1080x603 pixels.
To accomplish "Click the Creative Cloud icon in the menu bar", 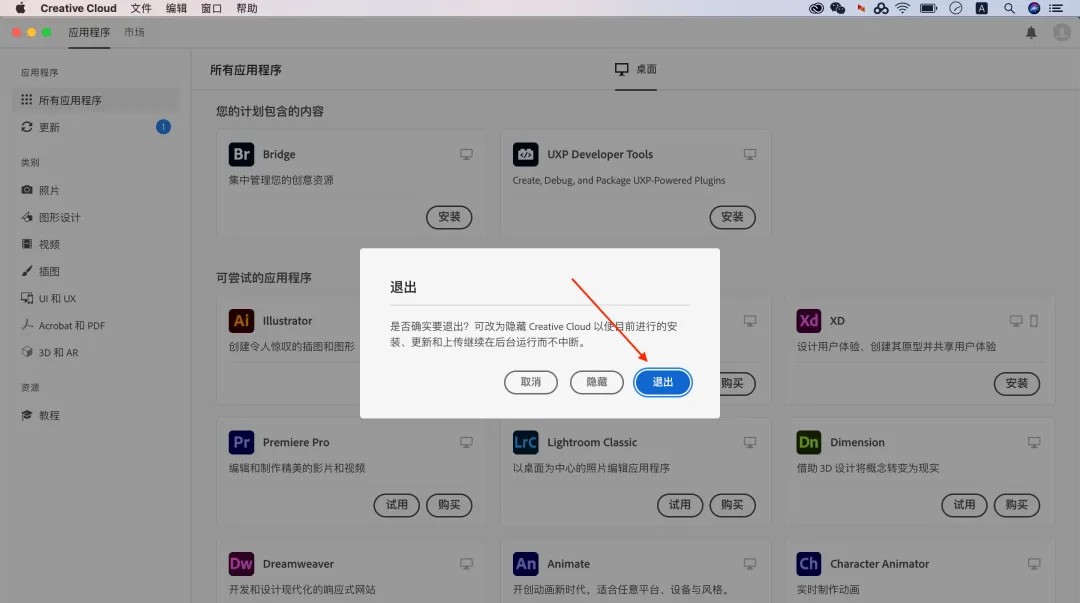I will [x=816, y=8].
